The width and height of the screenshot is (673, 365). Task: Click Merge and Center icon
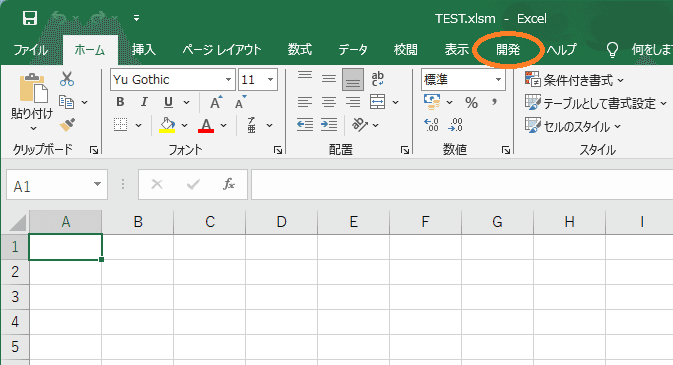(x=377, y=102)
